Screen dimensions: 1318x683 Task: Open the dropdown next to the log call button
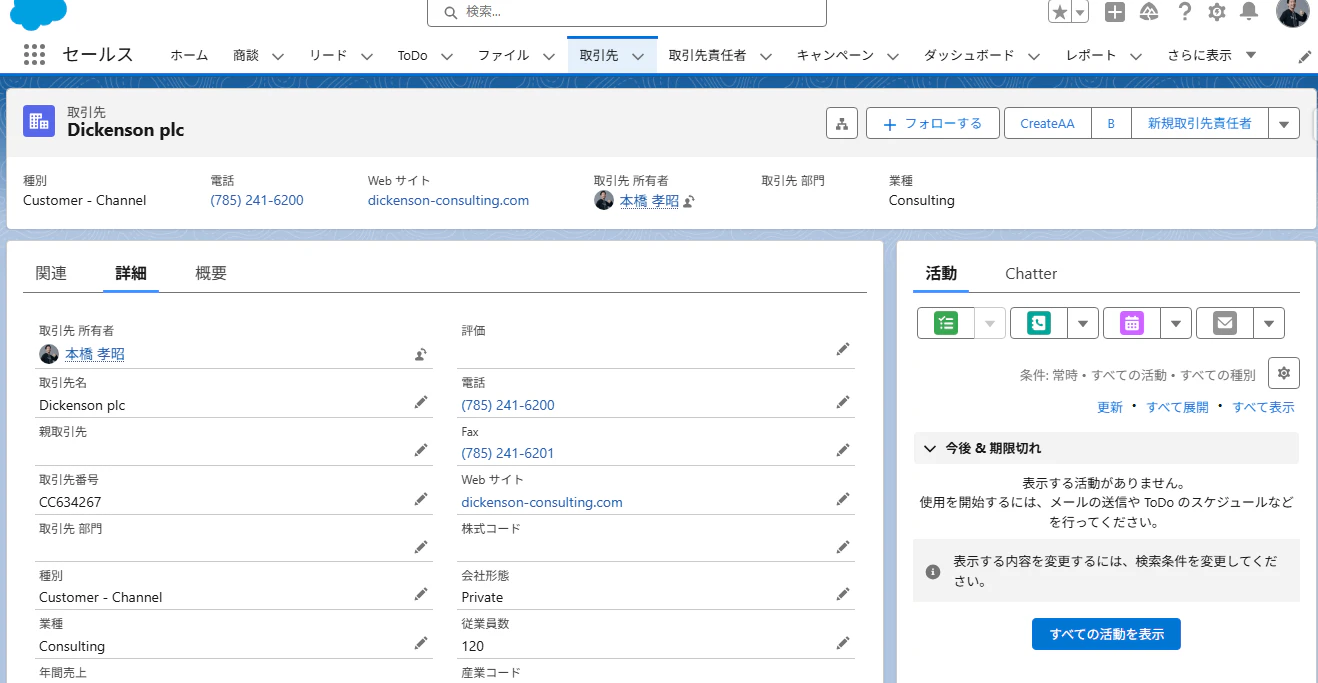click(x=1083, y=323)
